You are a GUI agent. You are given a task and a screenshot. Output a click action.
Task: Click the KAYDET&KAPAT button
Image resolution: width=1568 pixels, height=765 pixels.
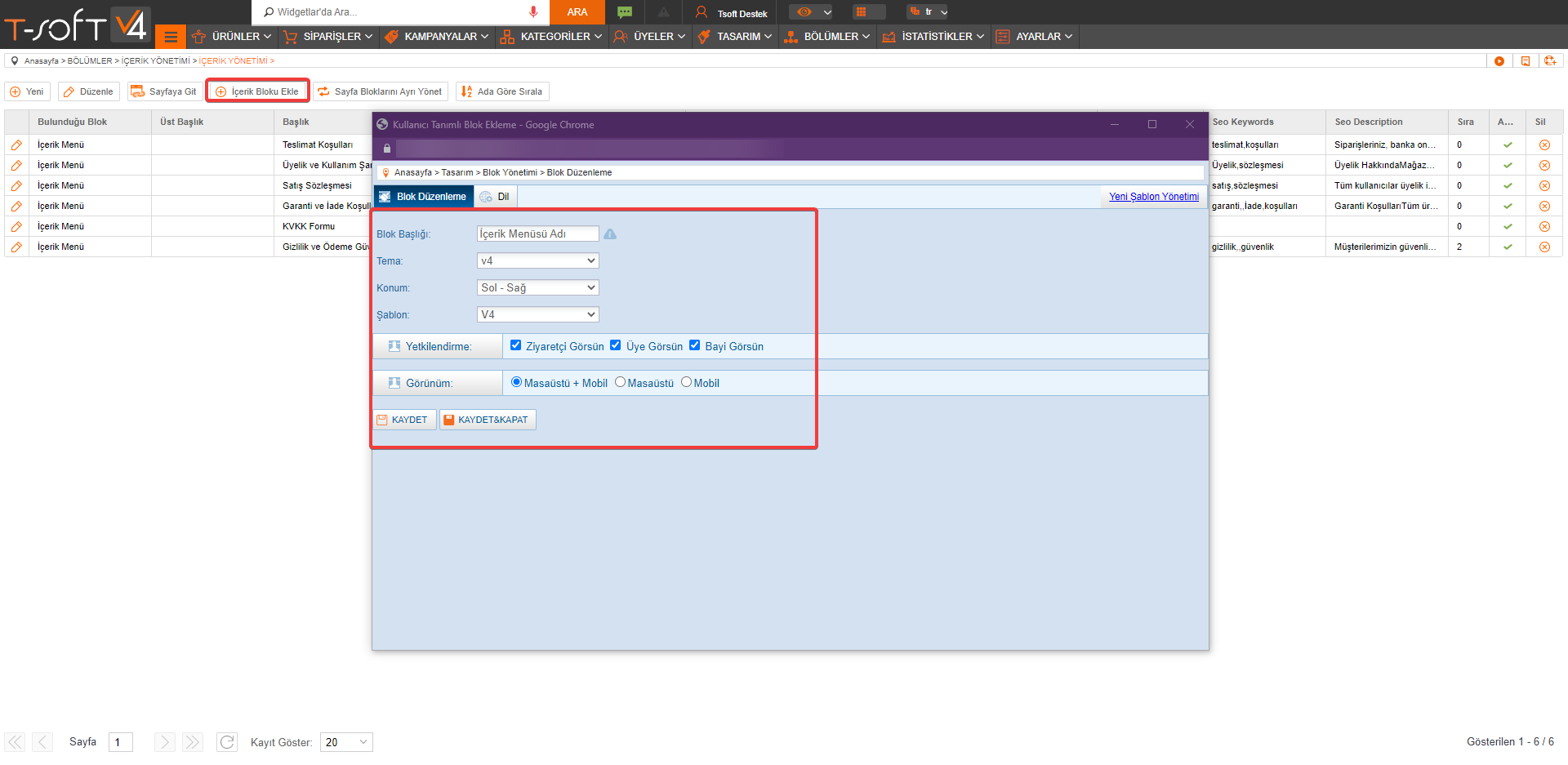click(x=488, y=420)
